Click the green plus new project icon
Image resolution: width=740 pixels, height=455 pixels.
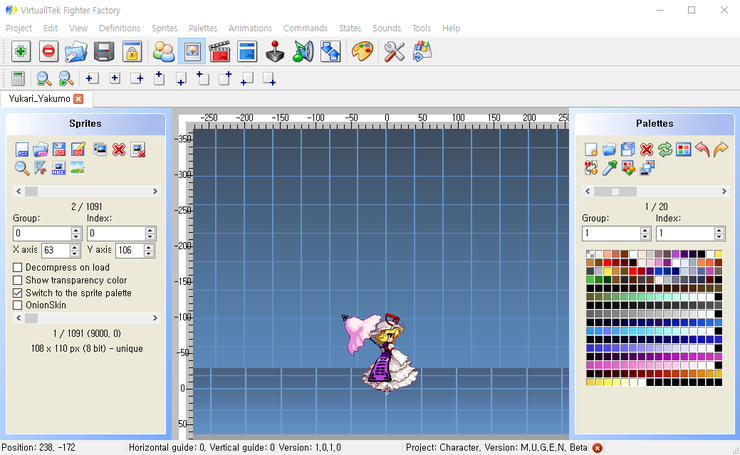(20, 51)
